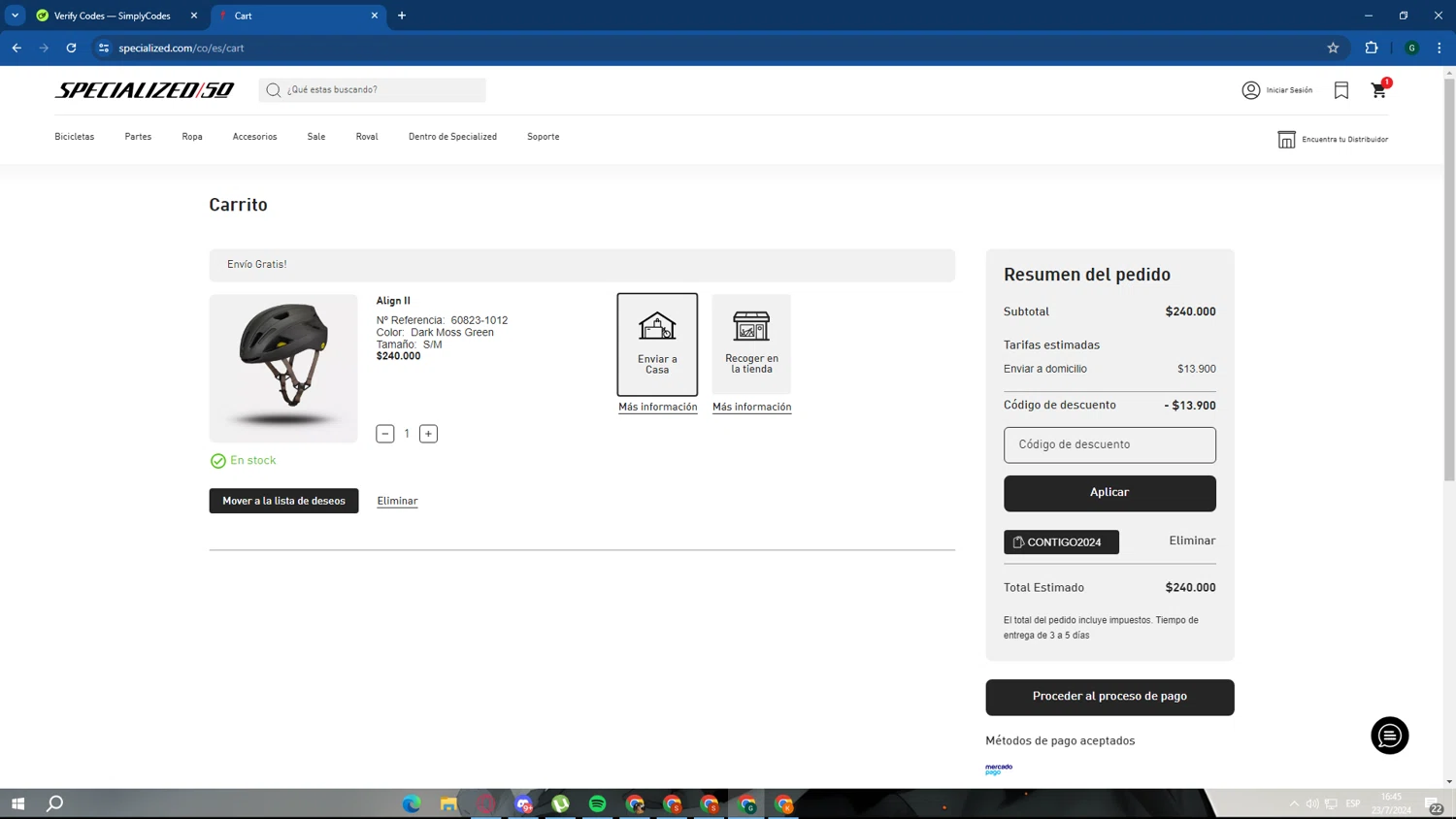
Task: Increase helmet quantity with plus button
Action: click(428, 434)
